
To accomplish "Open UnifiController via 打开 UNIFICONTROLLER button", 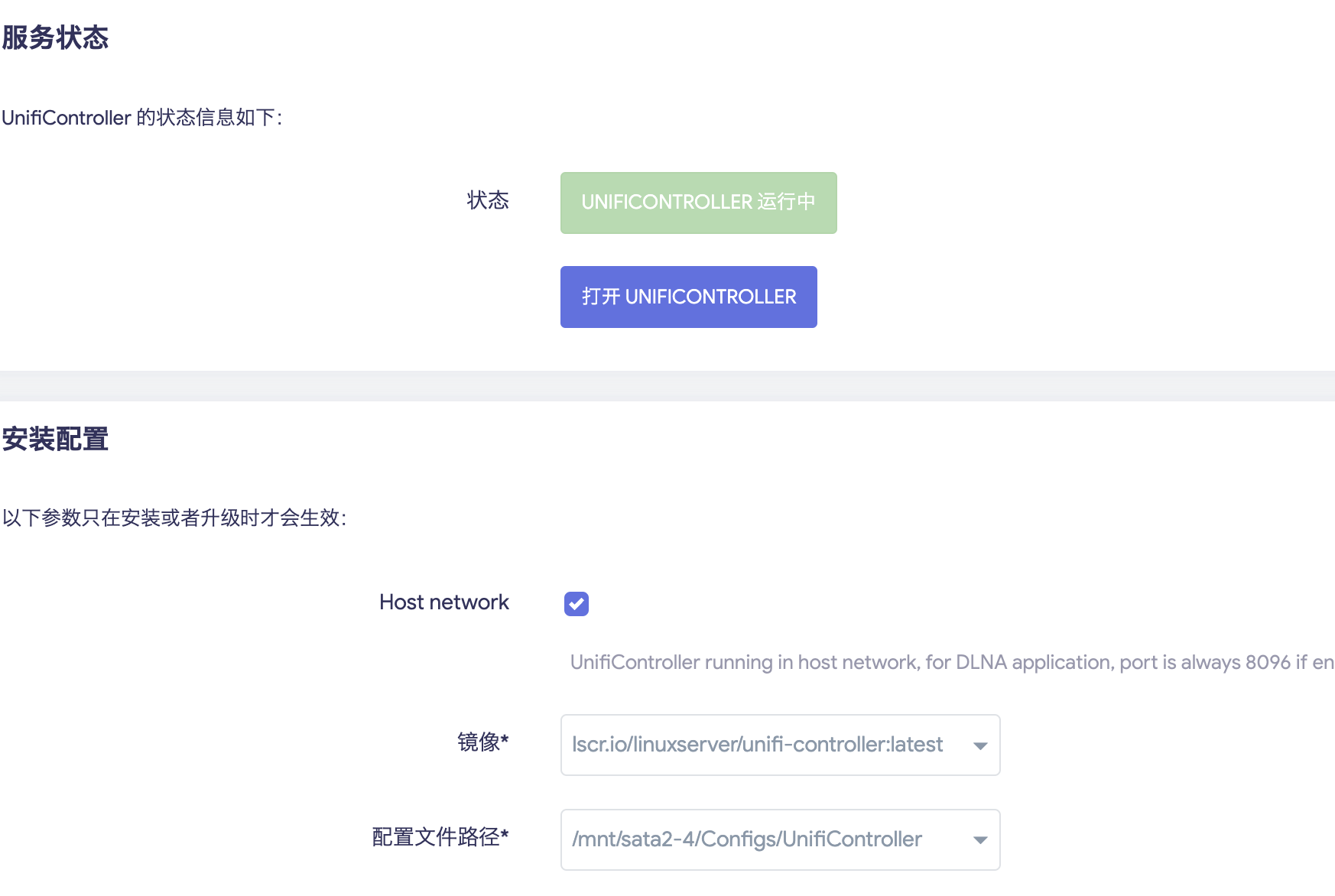I will click(x=688, y=297).
